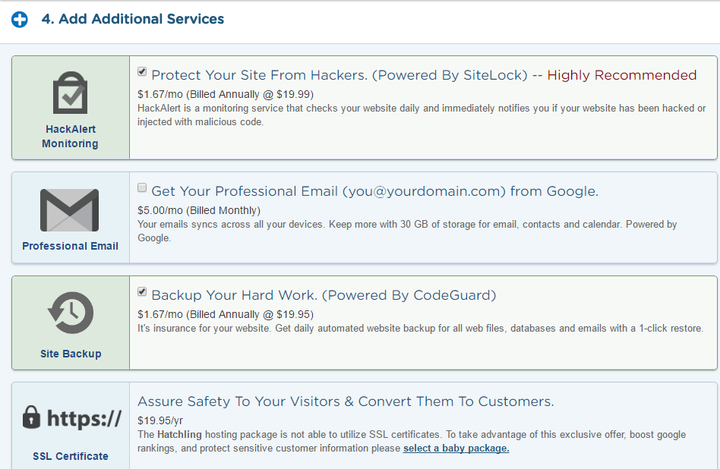The image size is (720, 469).
Task: Click the '$19.95/yr' SSL price text
Action: (x=160, y=421)
